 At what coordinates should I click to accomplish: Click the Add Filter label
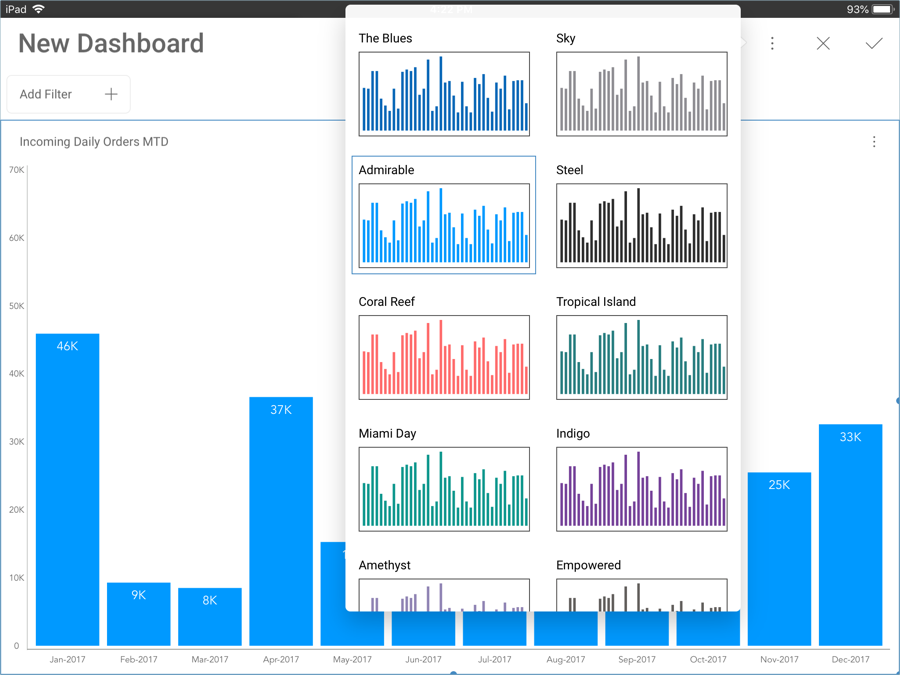click(x=46, y=94)
